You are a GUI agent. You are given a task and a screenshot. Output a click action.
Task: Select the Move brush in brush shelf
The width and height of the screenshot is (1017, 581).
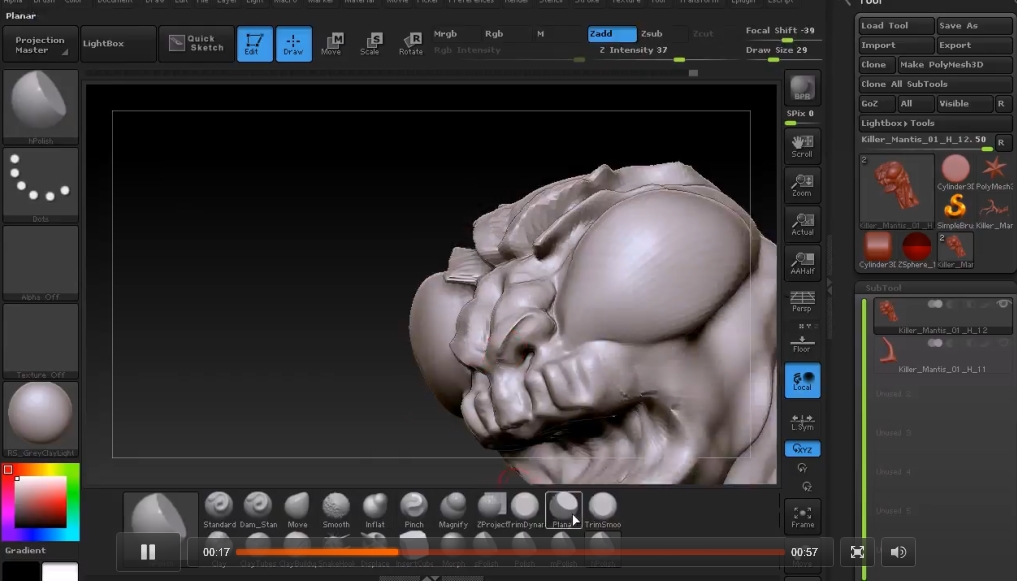297,510
